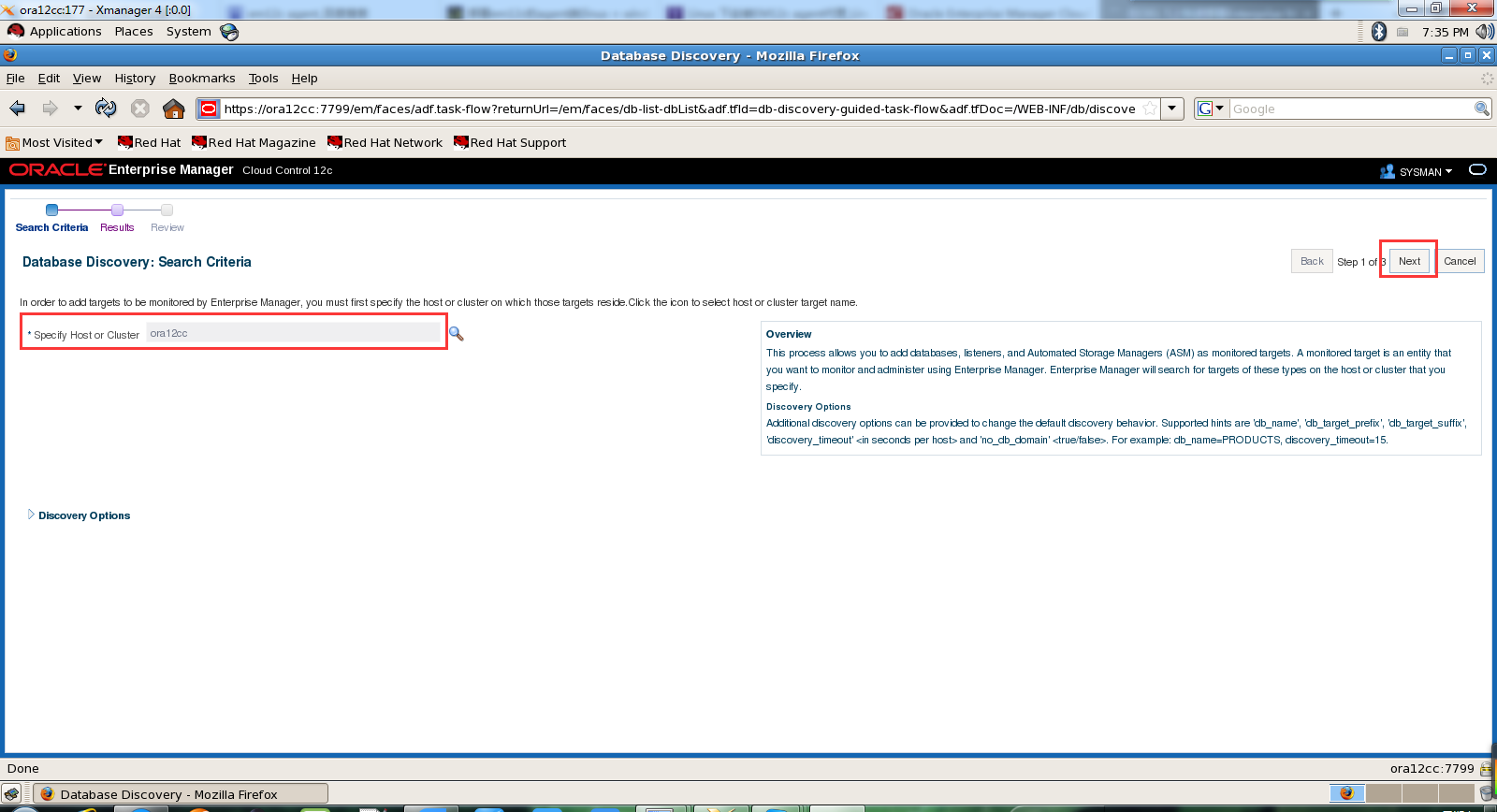Open the Google search engine selector
This screenshot has width=1497, height=812.
[1211, 109]
